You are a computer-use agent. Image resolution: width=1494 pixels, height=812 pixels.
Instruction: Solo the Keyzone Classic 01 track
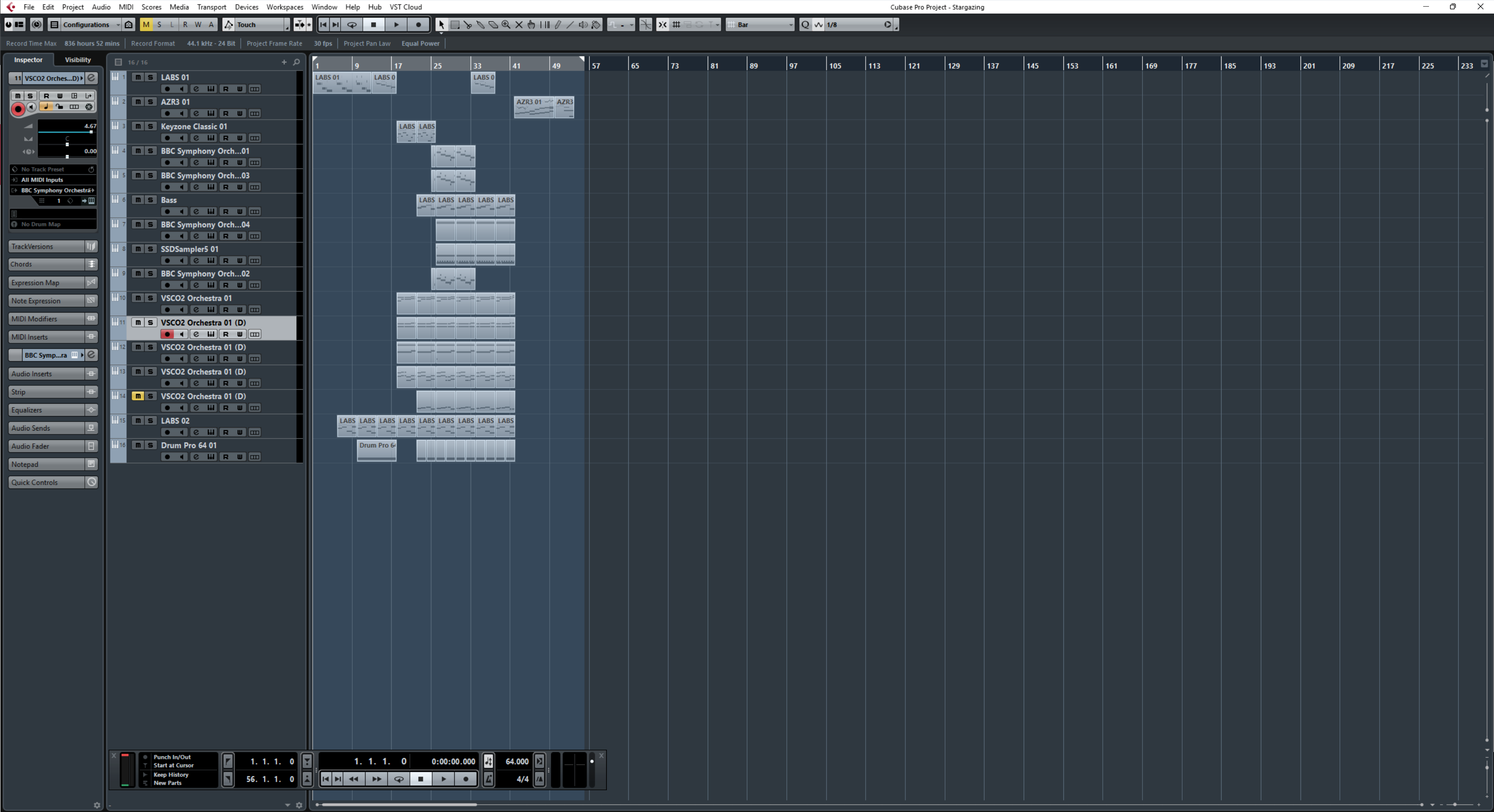150,127
